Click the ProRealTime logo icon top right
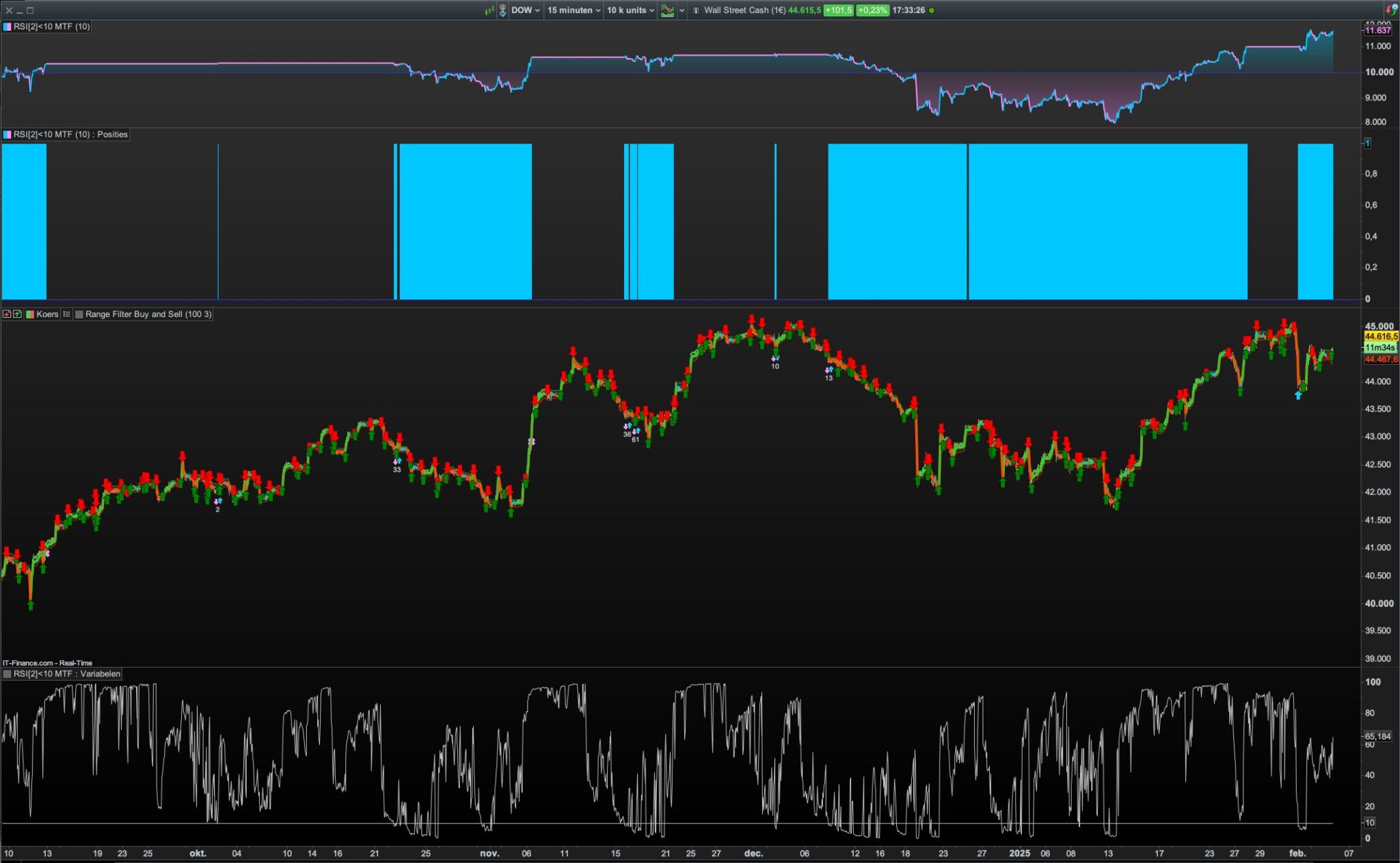The image size is (1400, 863). (x=1390, y=10)
